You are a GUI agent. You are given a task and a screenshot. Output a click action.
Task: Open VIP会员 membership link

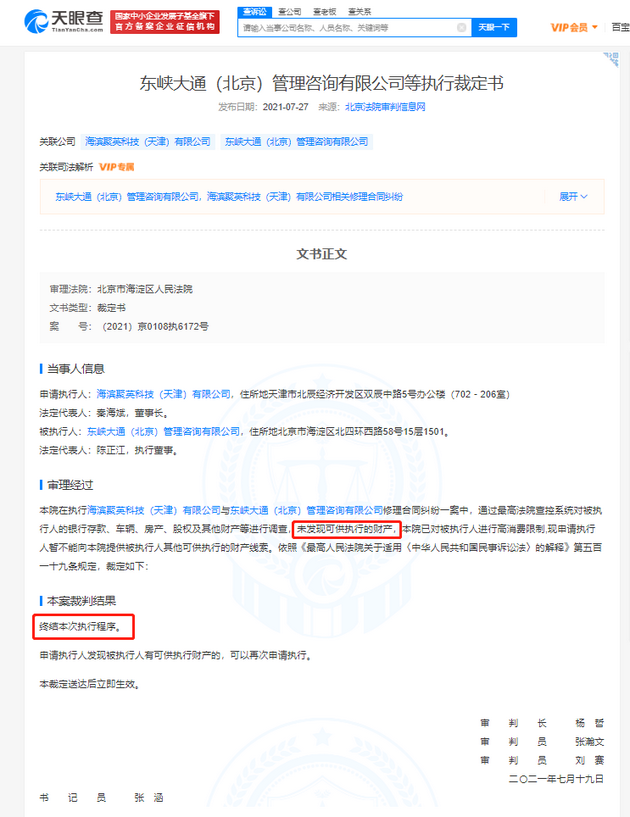[x=569, y=28]
